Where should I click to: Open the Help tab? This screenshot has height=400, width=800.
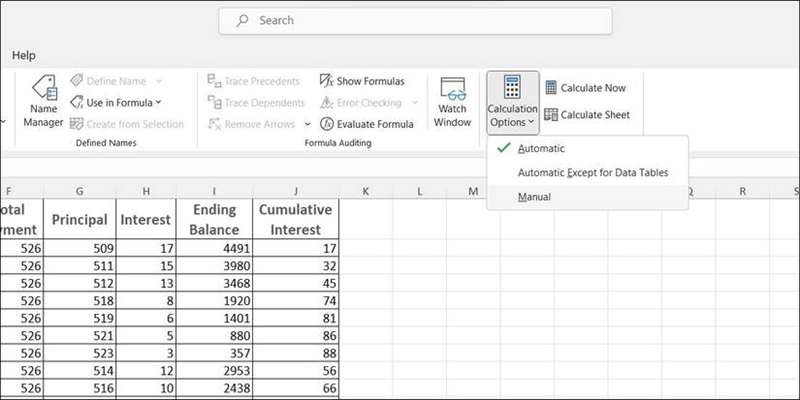(x=24, y=56)
